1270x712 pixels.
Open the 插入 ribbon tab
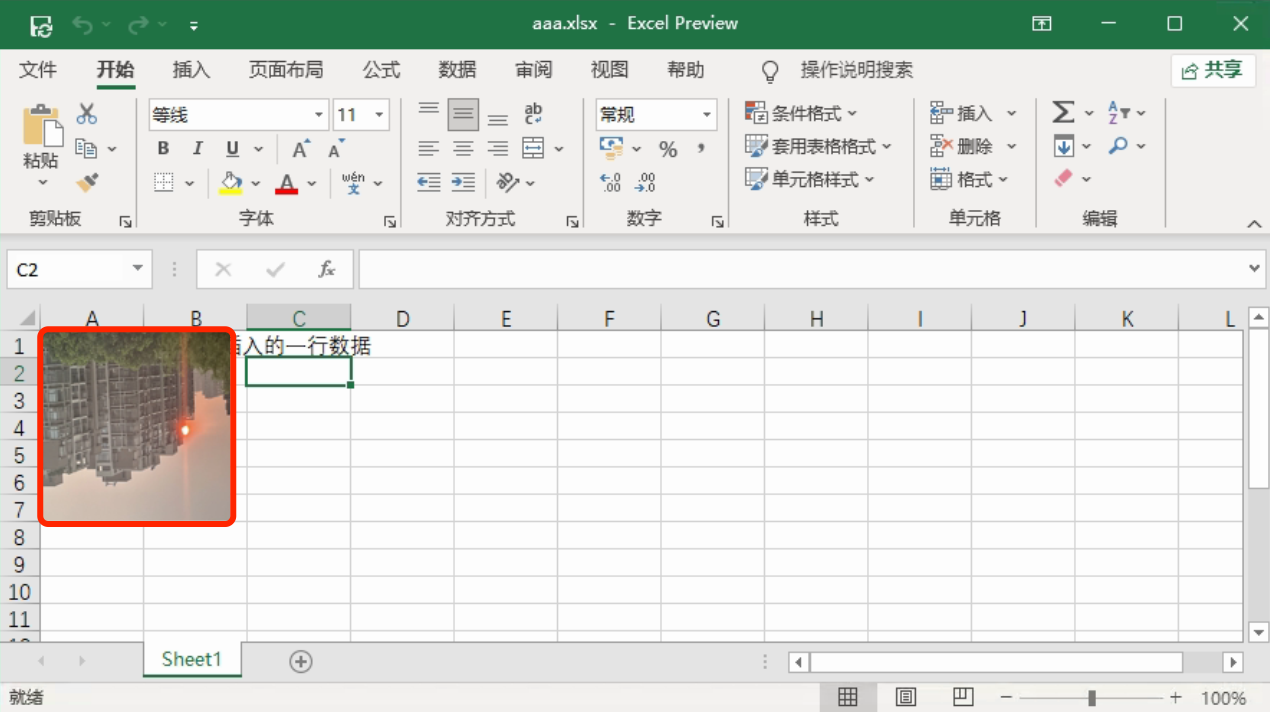[191, 70]
